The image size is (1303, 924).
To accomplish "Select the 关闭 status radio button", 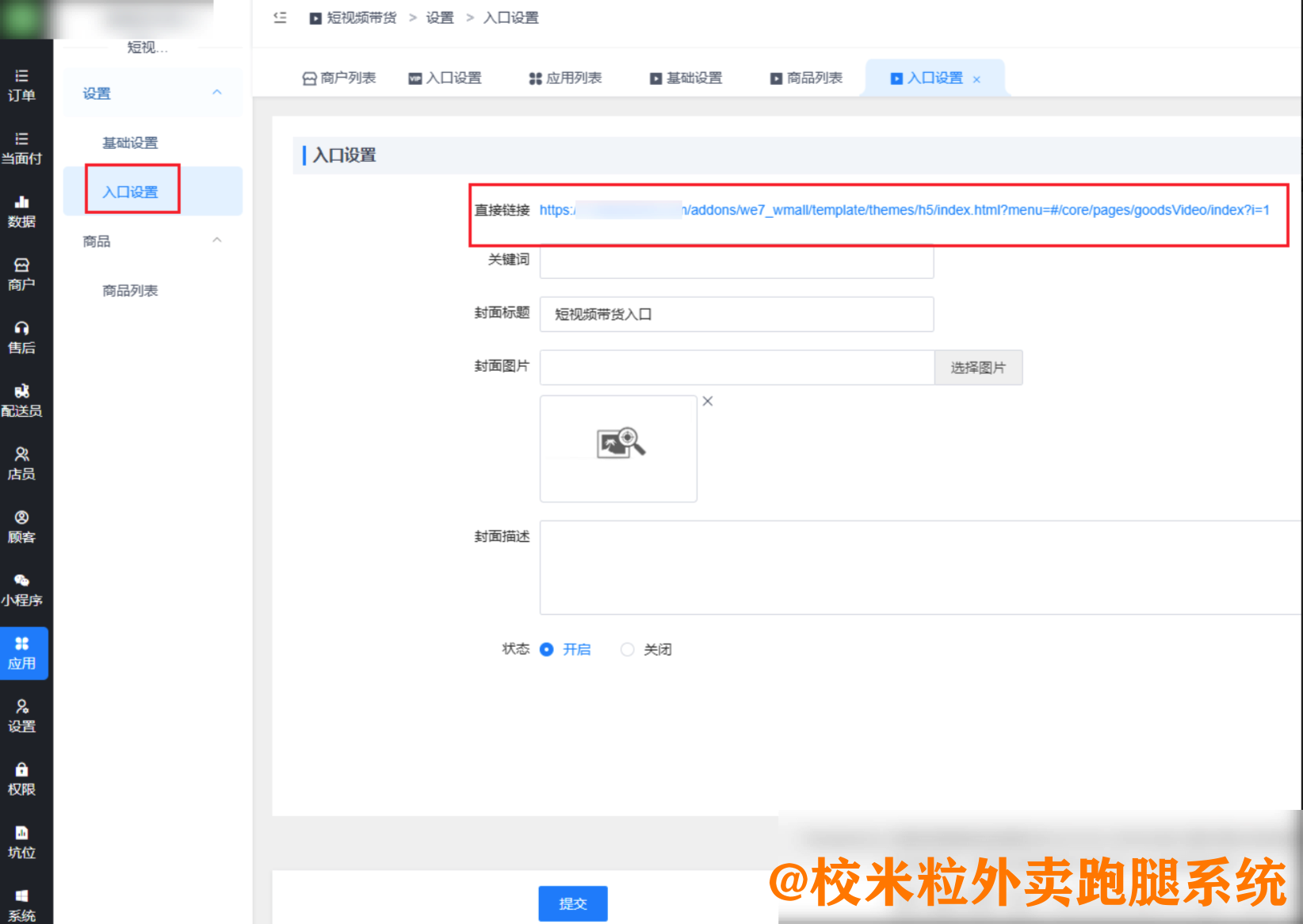I will (627, 649).
